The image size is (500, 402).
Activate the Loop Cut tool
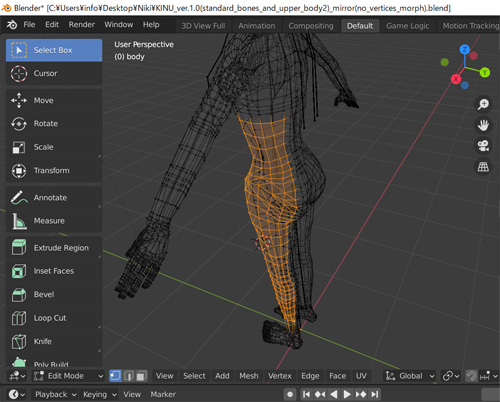(54, 318)
